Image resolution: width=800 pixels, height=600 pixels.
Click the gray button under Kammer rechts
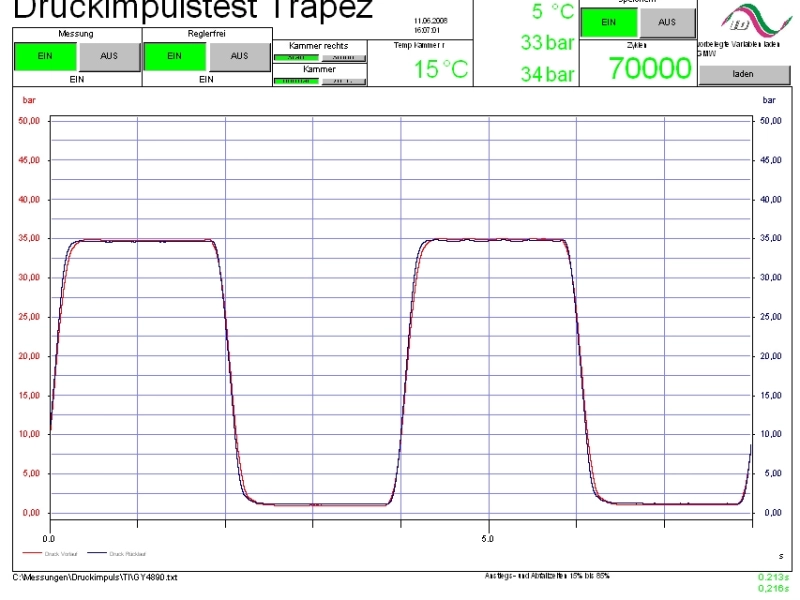[343, 58]
